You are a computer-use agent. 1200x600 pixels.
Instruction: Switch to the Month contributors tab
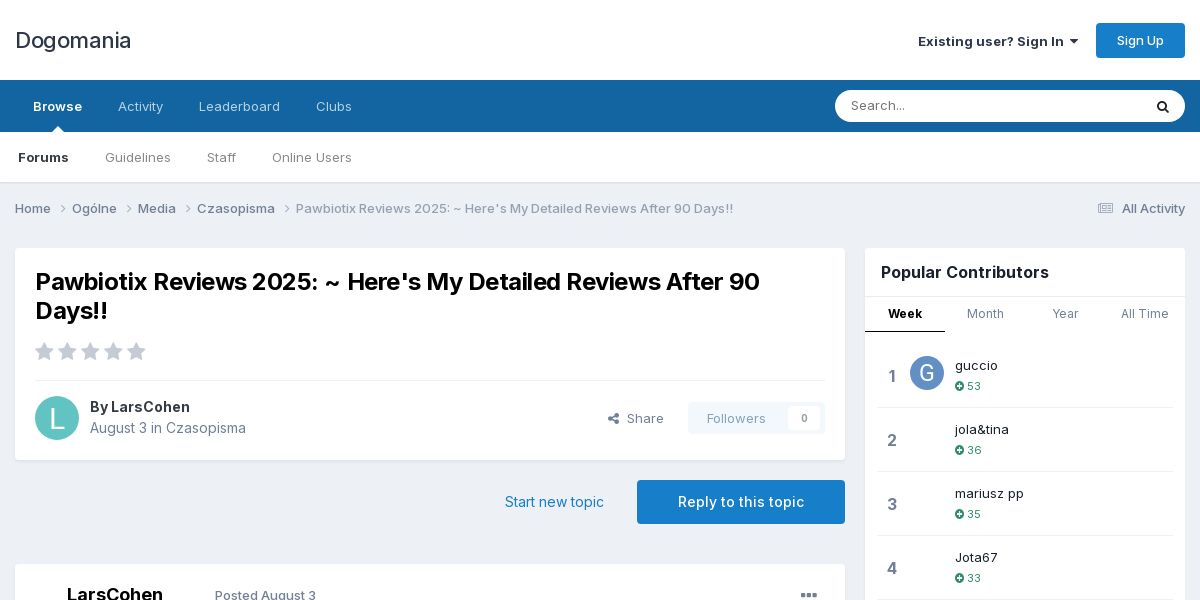point(985,314)
